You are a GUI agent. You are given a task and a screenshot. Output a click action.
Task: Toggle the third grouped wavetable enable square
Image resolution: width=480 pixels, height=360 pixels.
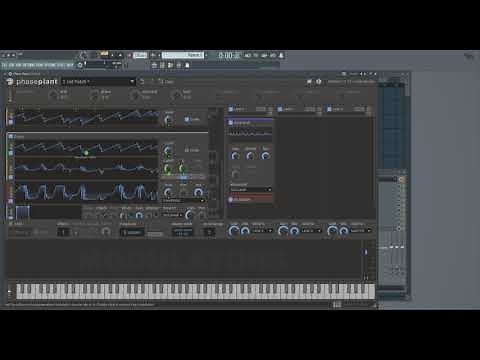11,201
